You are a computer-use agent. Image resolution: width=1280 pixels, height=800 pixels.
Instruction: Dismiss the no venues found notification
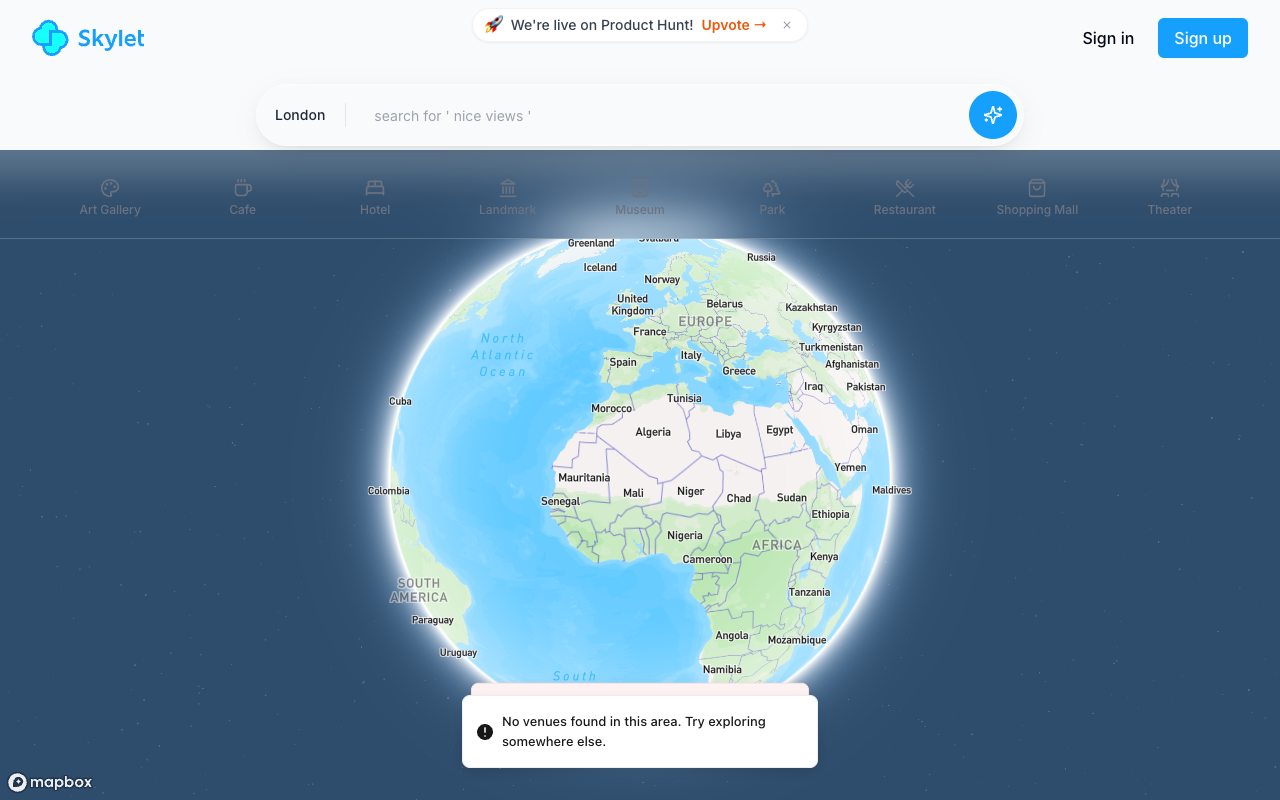click(639, 731)
